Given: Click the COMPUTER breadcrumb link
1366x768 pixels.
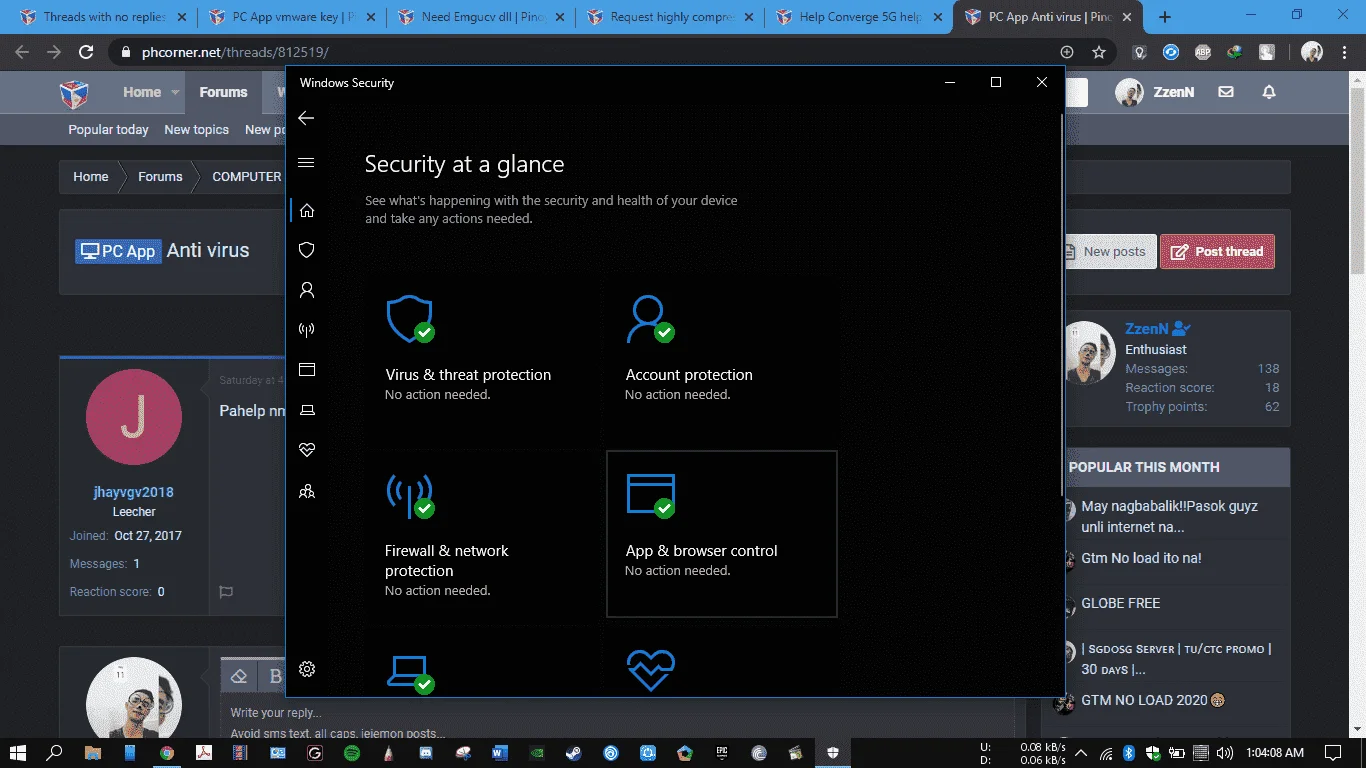Looking at the screenshot, I should pyautogui.click(x=246, y=176).
